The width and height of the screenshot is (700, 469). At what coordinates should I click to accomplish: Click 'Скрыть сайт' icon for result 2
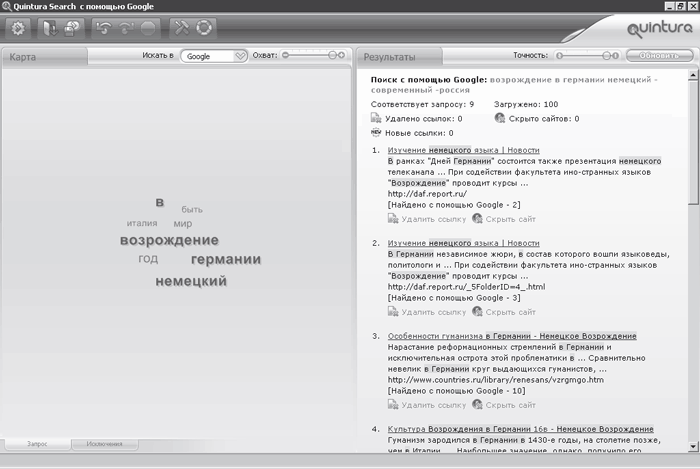[x=477, y=311]
